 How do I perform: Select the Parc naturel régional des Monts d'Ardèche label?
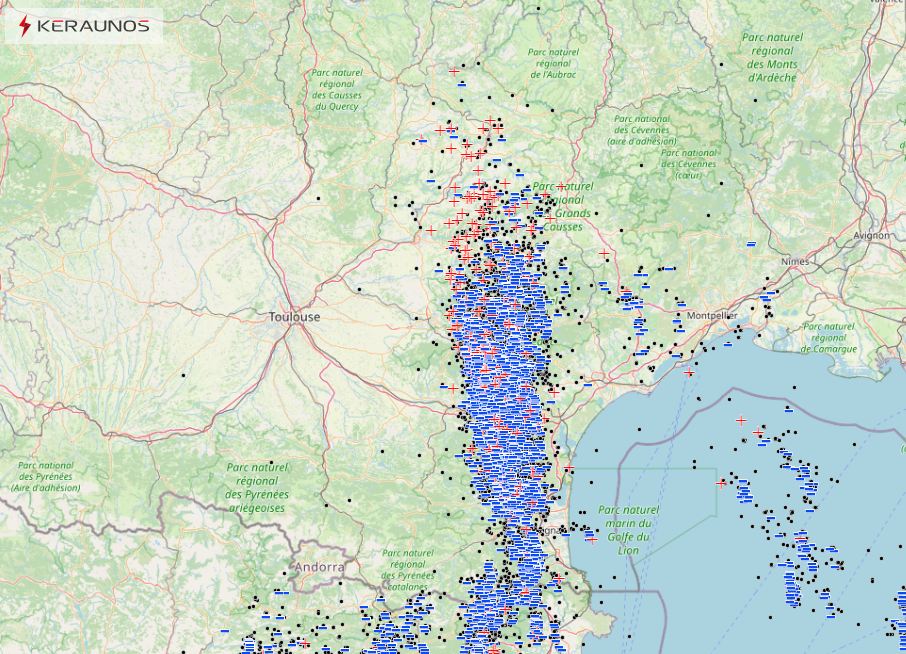[773, 58]
